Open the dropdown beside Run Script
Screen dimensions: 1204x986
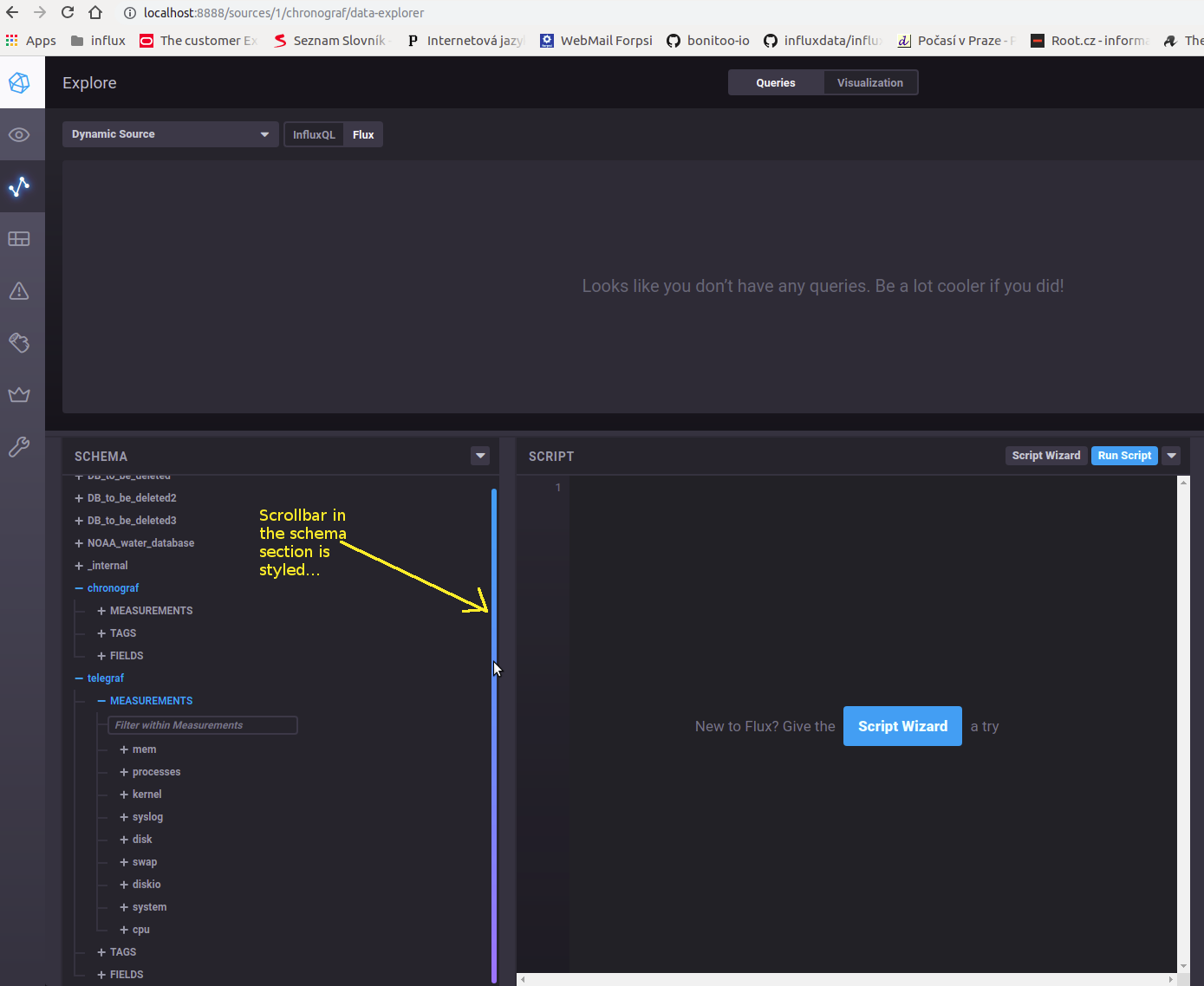click(1171, 455)
